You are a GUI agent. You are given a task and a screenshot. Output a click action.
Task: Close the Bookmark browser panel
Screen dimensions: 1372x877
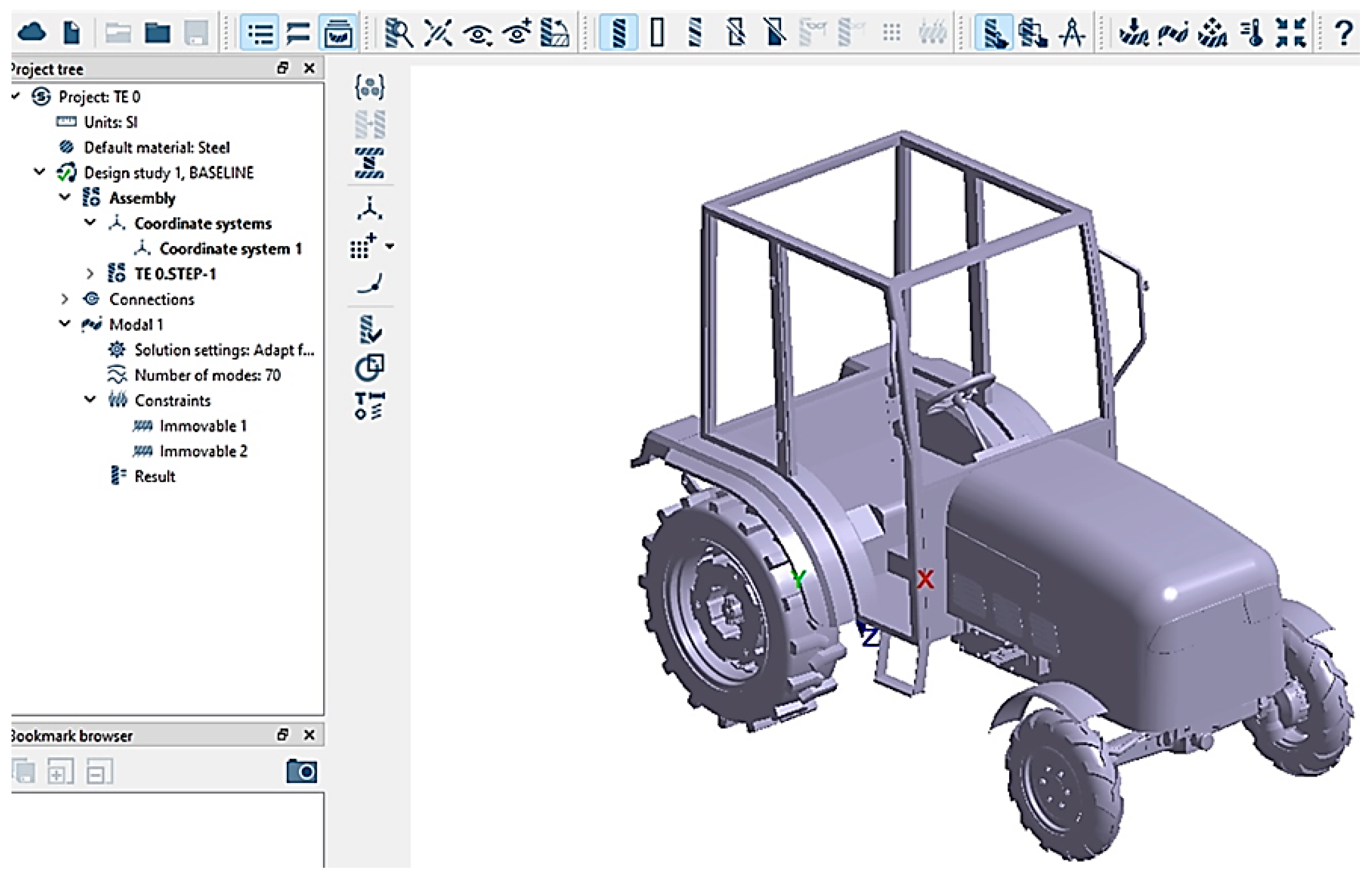[x=309, y=735]
